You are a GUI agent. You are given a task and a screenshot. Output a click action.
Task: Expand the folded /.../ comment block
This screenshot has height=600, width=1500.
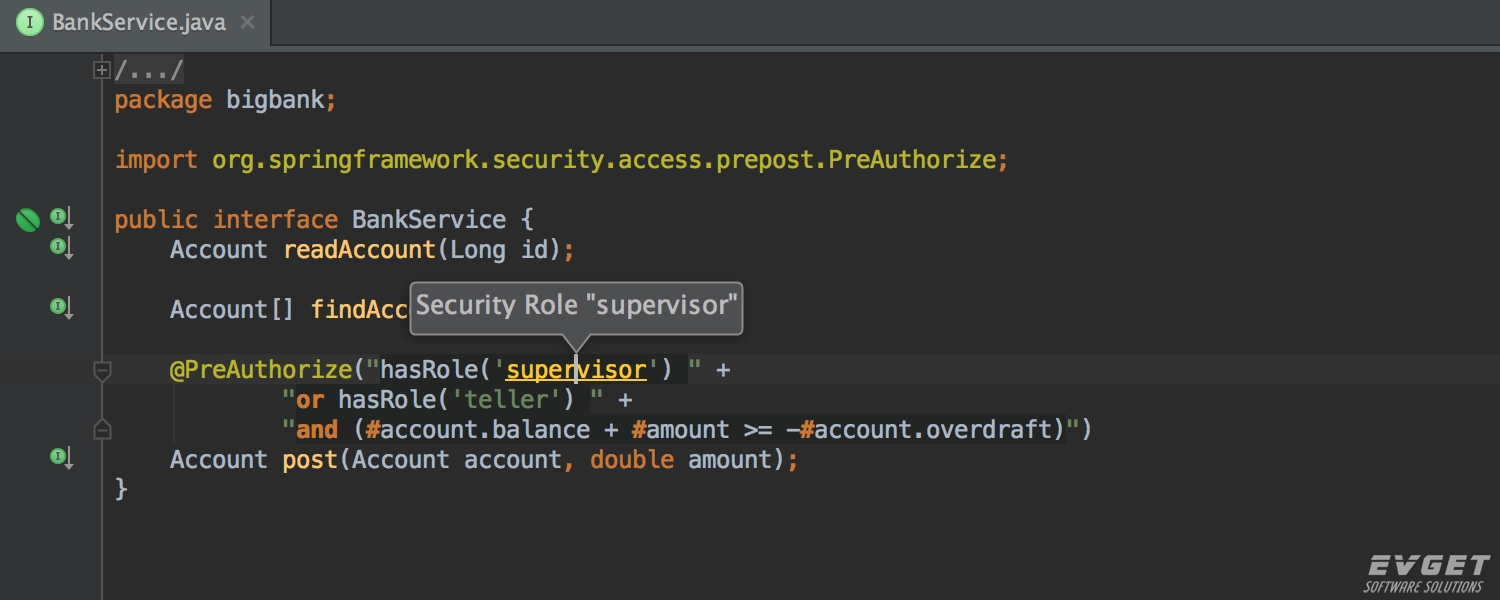tap(101, 70)
